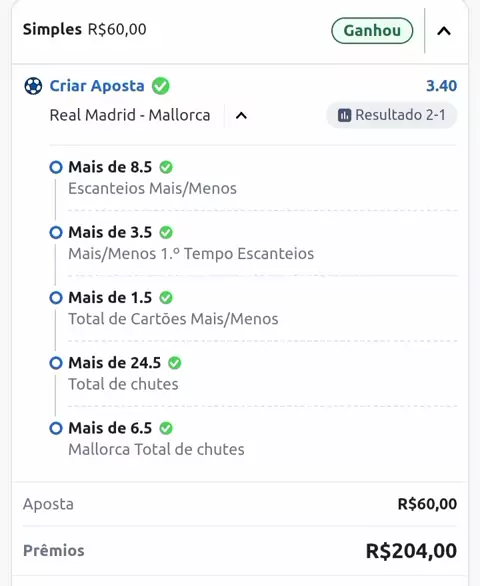Viewport: 480px width, 586px height.
Task: Click the R$204,00 Prêmios amount
Action: 411,551
